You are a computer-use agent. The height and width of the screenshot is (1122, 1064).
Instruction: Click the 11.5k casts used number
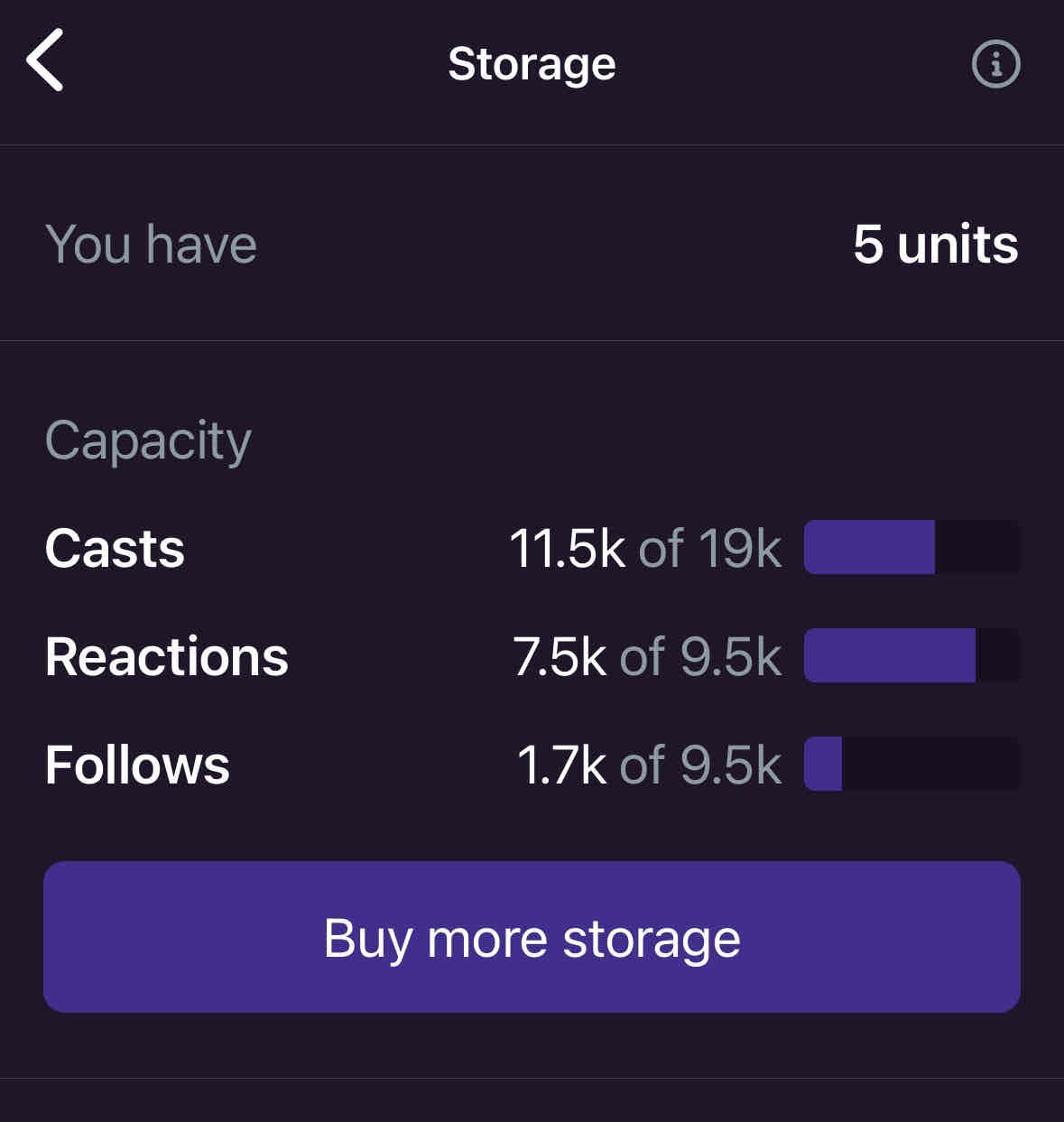click(x=567, y=548)
